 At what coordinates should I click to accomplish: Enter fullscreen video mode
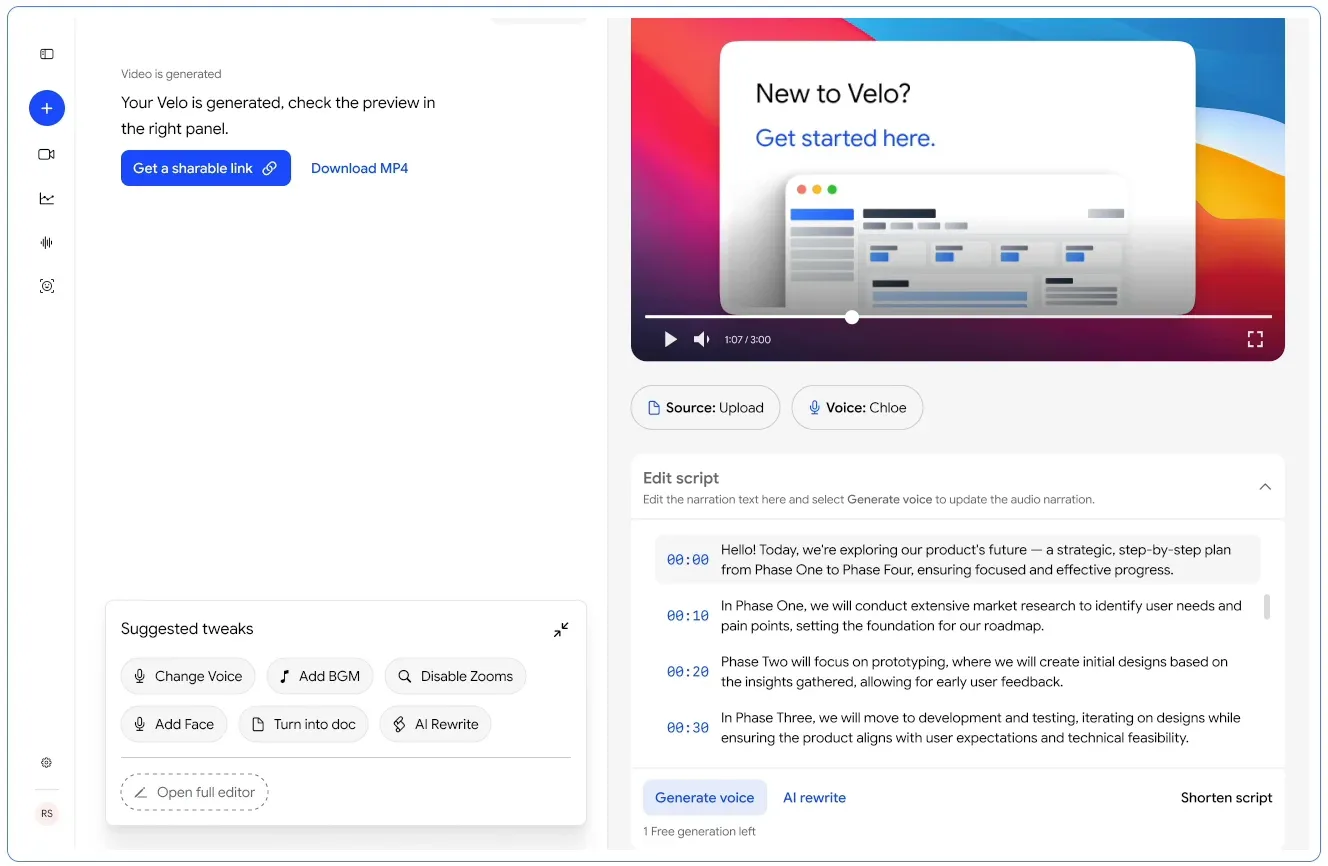[x=1255, y=340]
